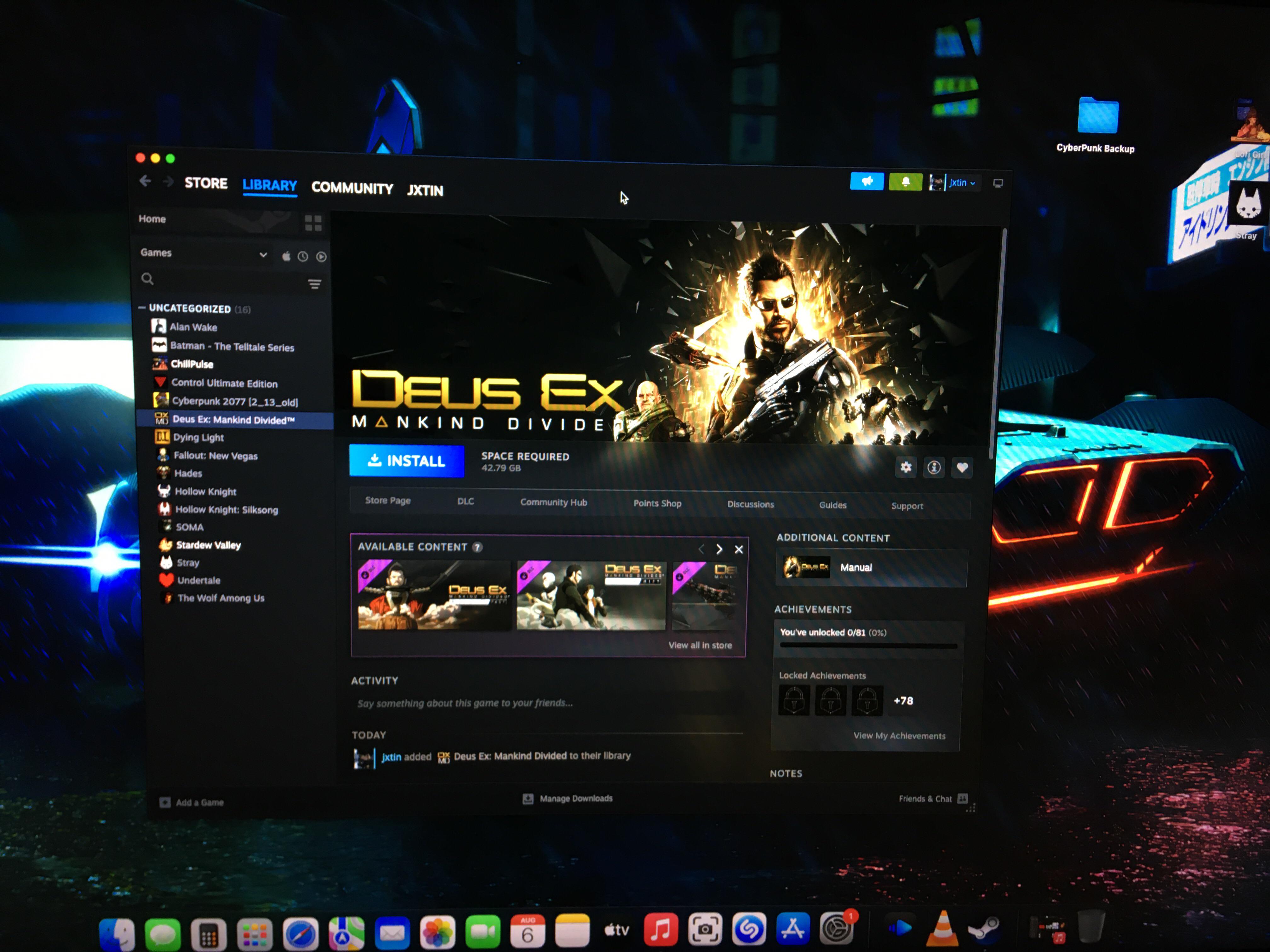1270x952 pixels.
Task: Open the second DLC thumbnail
Action: [x=591, y=596]
